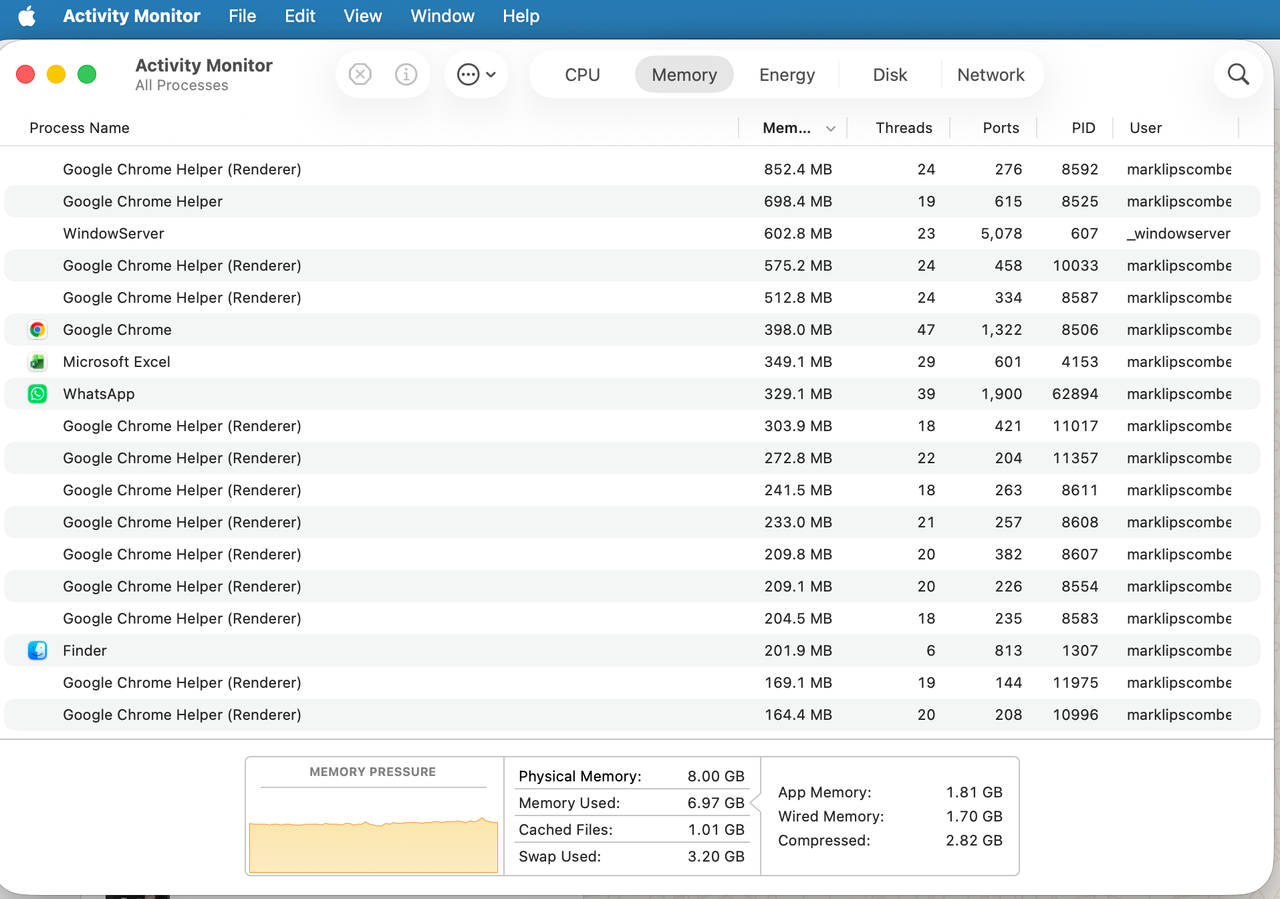Click the All Processes subtitle
The image size is (1280, 899).
[x=182, y=86]
